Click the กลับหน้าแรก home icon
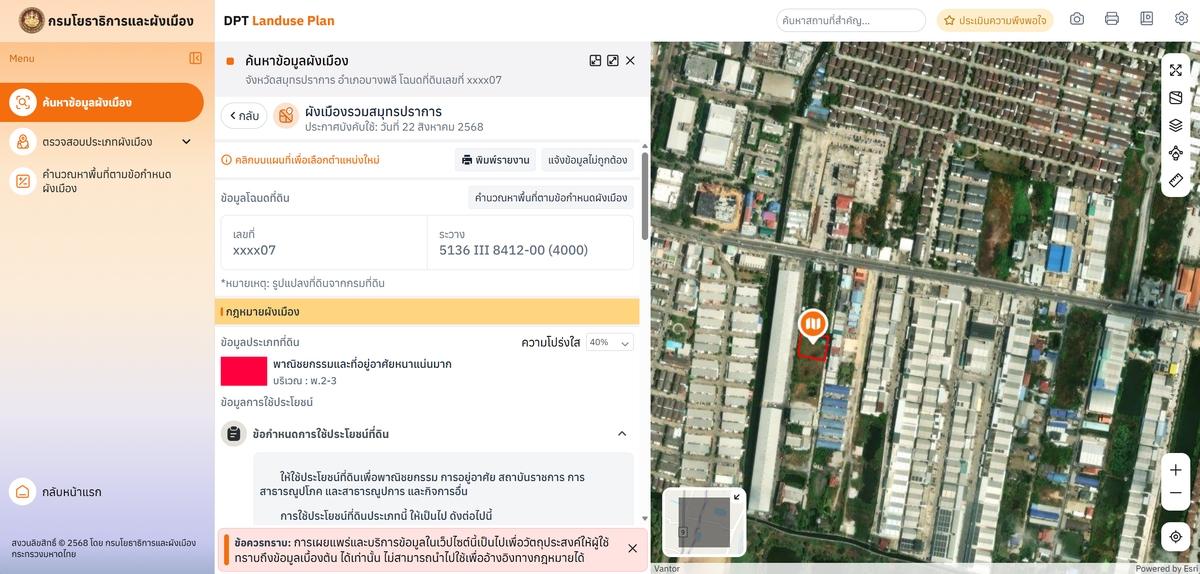The height and width of the screenshot is (574, 1200). tap(22, 492)
